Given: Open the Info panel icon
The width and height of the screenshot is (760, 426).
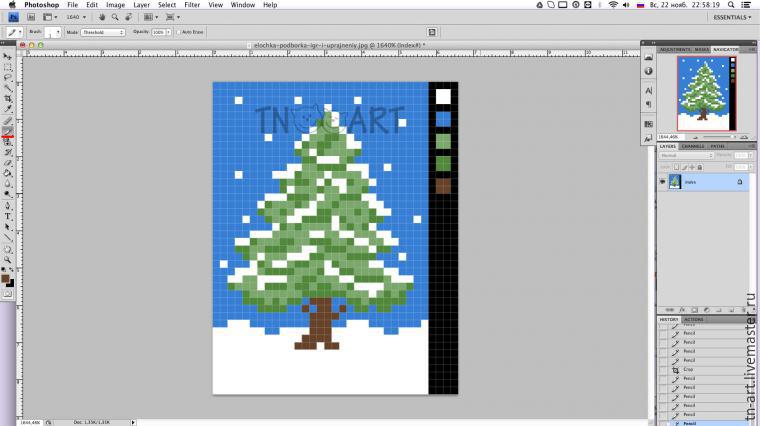Looking at the screenshot, I should pyautogui.click(x=649, y=71).
